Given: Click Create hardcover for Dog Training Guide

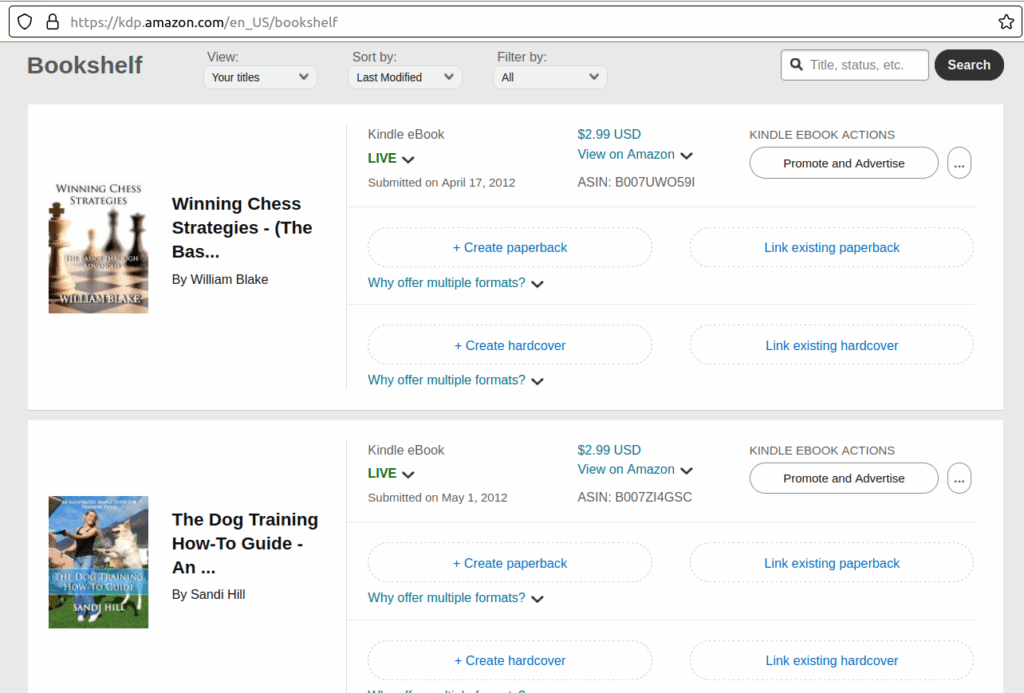Looking at the screenshot, I should click(x=510, y=661).
